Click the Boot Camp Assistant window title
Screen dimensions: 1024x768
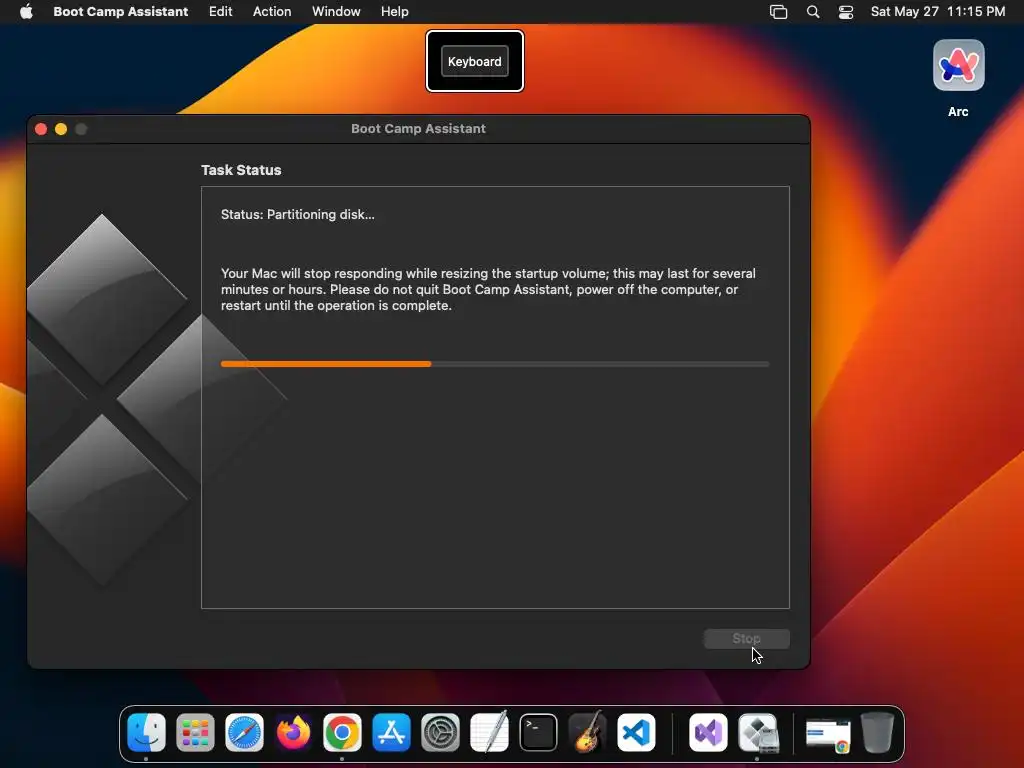(x=418, y=129)
